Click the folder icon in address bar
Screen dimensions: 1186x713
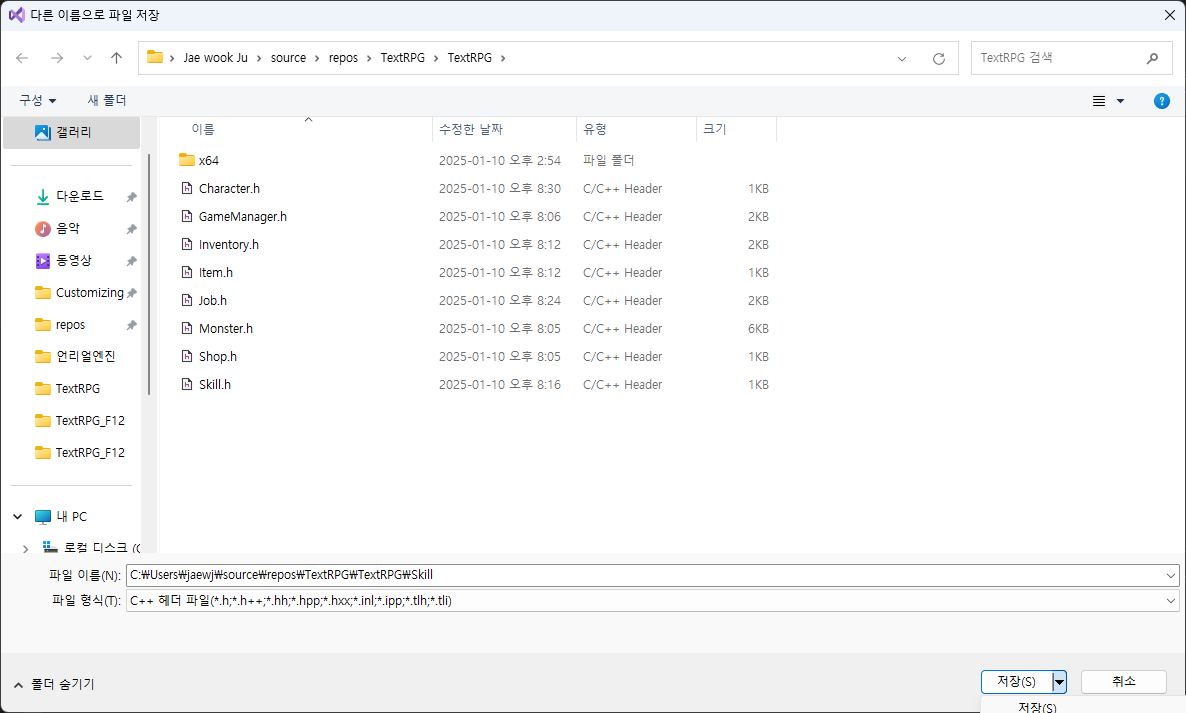pos(155,57)
